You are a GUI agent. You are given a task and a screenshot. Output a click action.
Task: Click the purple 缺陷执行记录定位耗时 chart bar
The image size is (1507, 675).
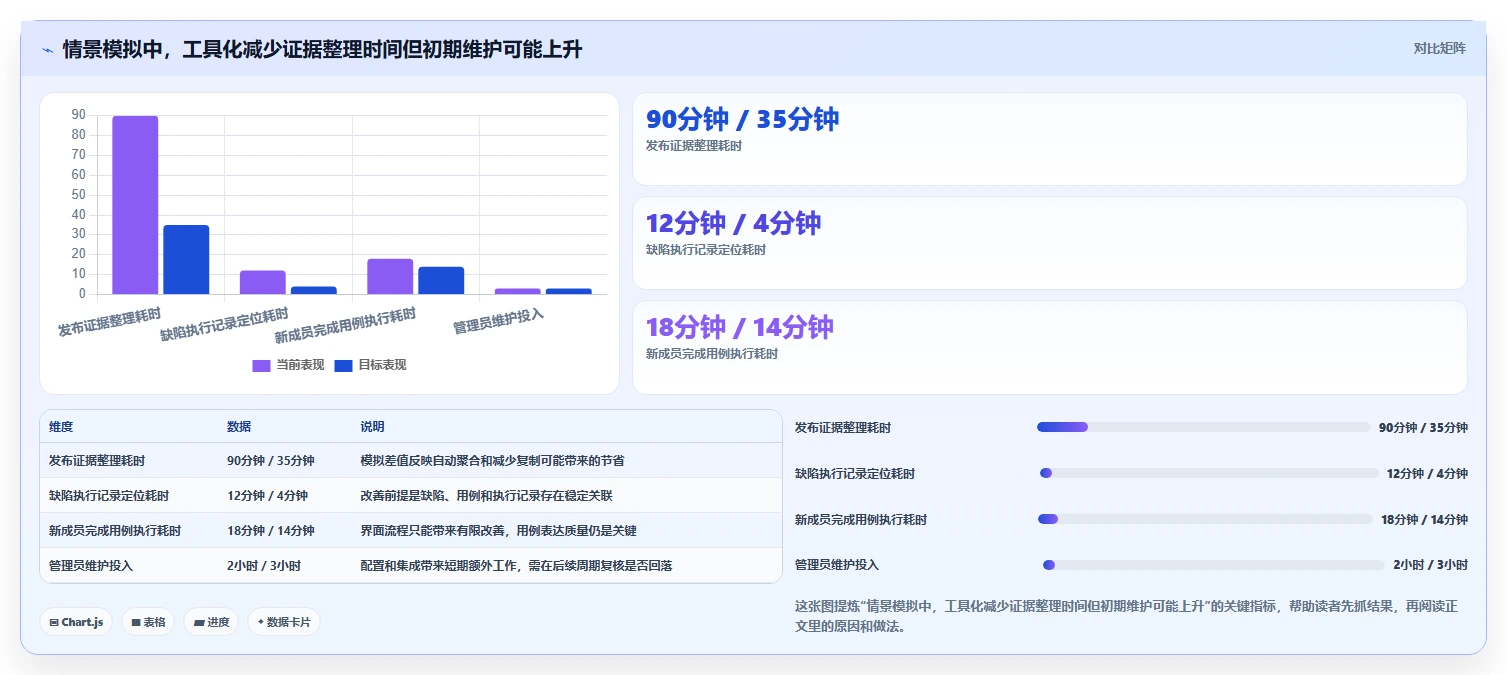(x=262, y=282)
